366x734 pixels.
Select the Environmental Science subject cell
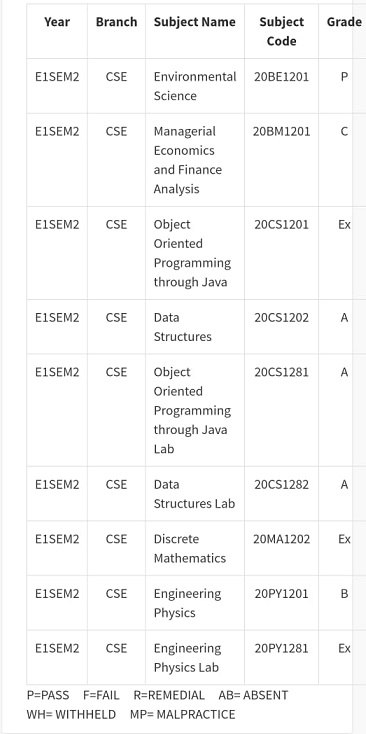click(195, 86)
